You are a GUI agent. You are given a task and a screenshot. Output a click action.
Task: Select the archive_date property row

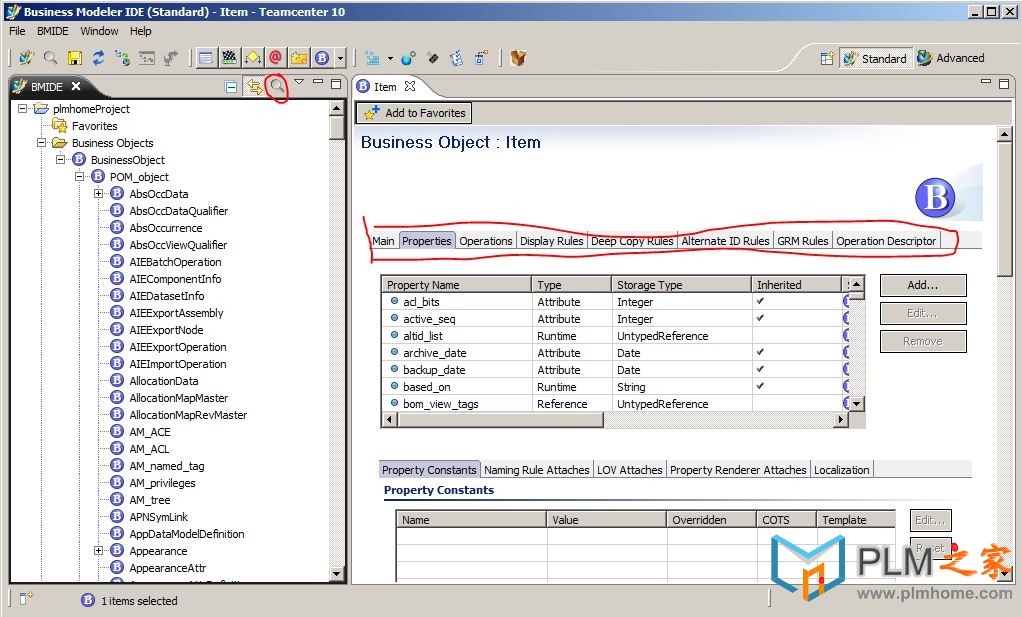(611, 352)
